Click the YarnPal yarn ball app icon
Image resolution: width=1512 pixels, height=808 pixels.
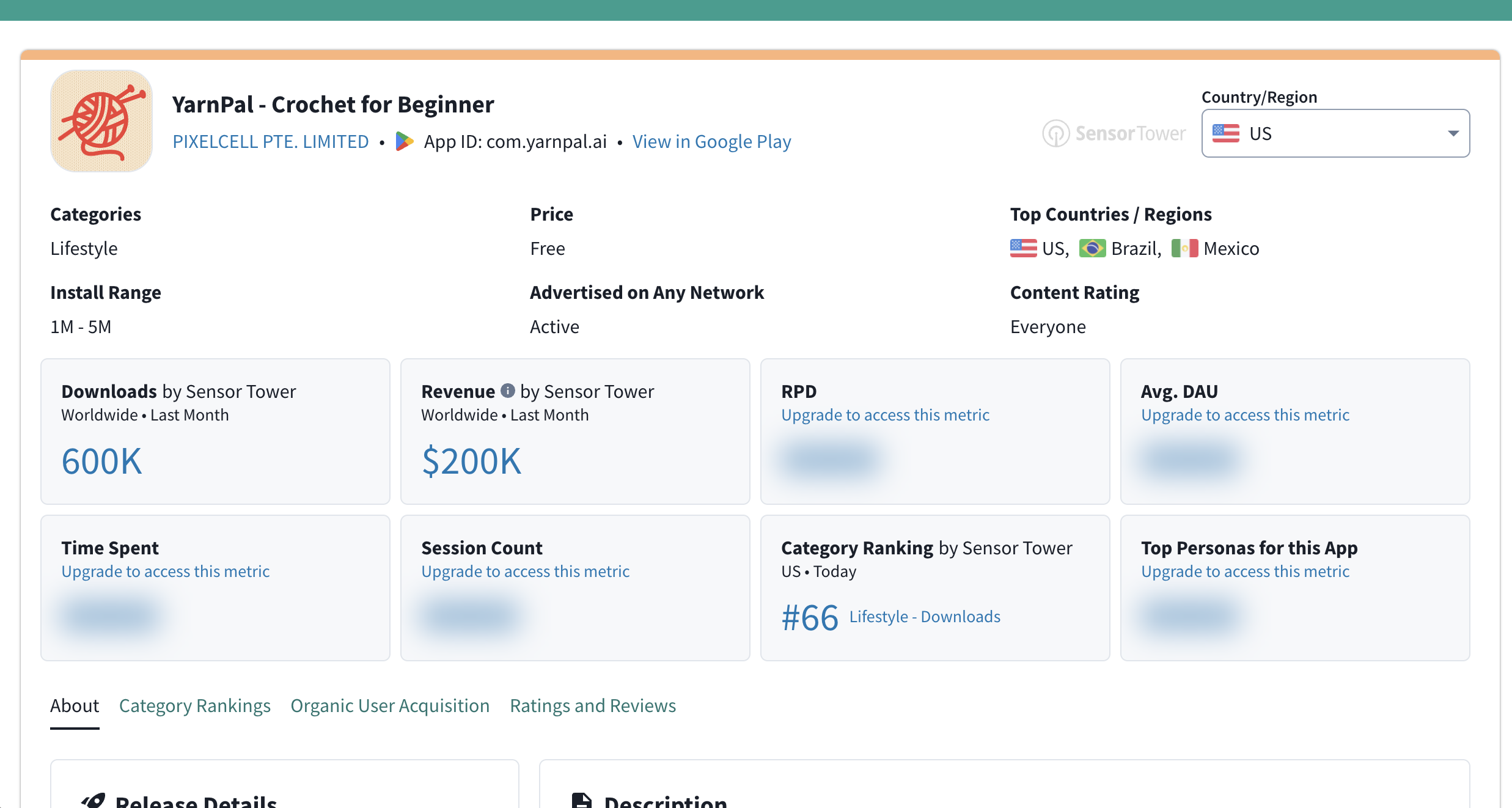(x=101, y=121)
